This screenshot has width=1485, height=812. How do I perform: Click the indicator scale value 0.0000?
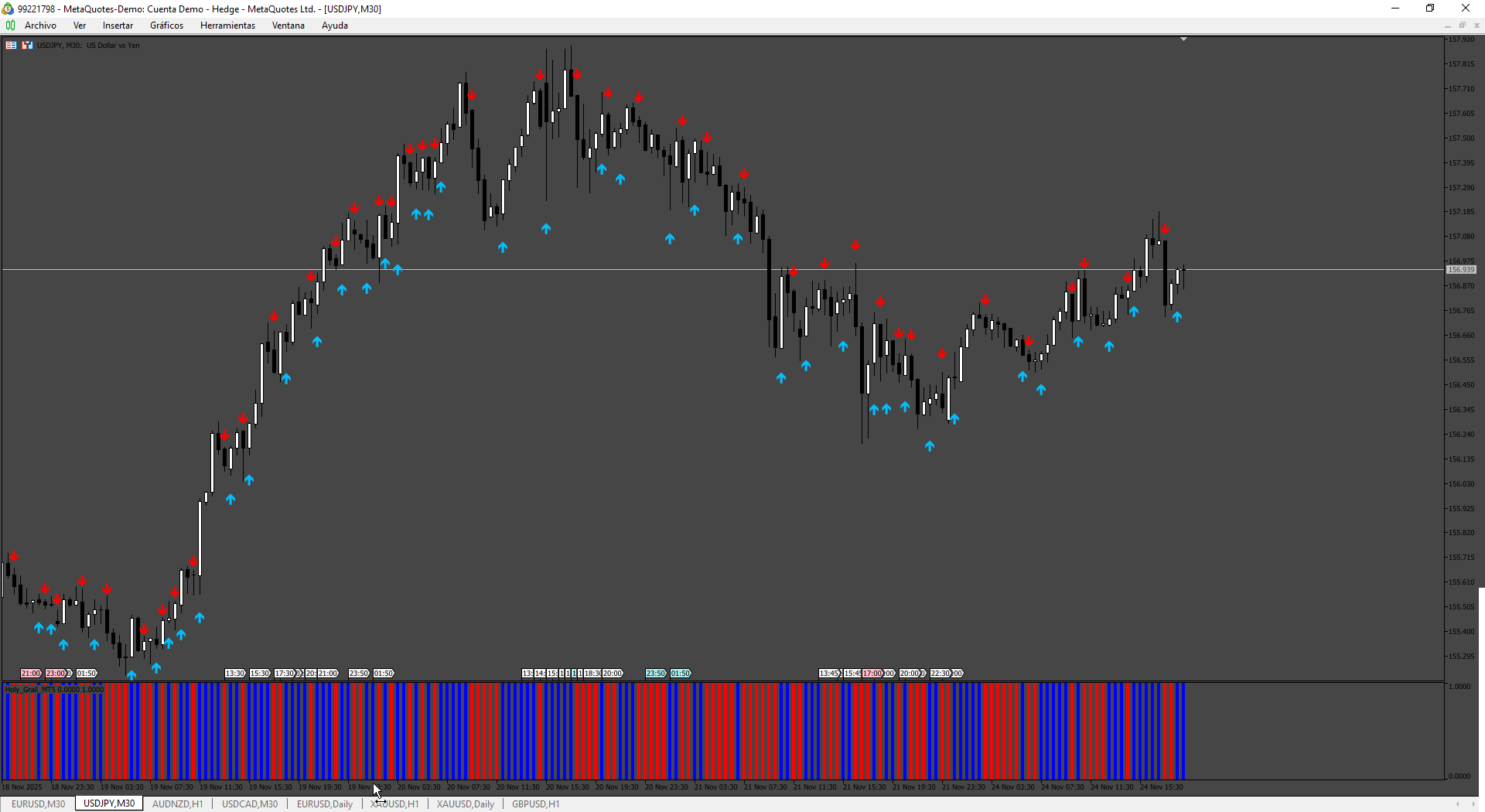pyautogui.click(x=1459, y=776)
